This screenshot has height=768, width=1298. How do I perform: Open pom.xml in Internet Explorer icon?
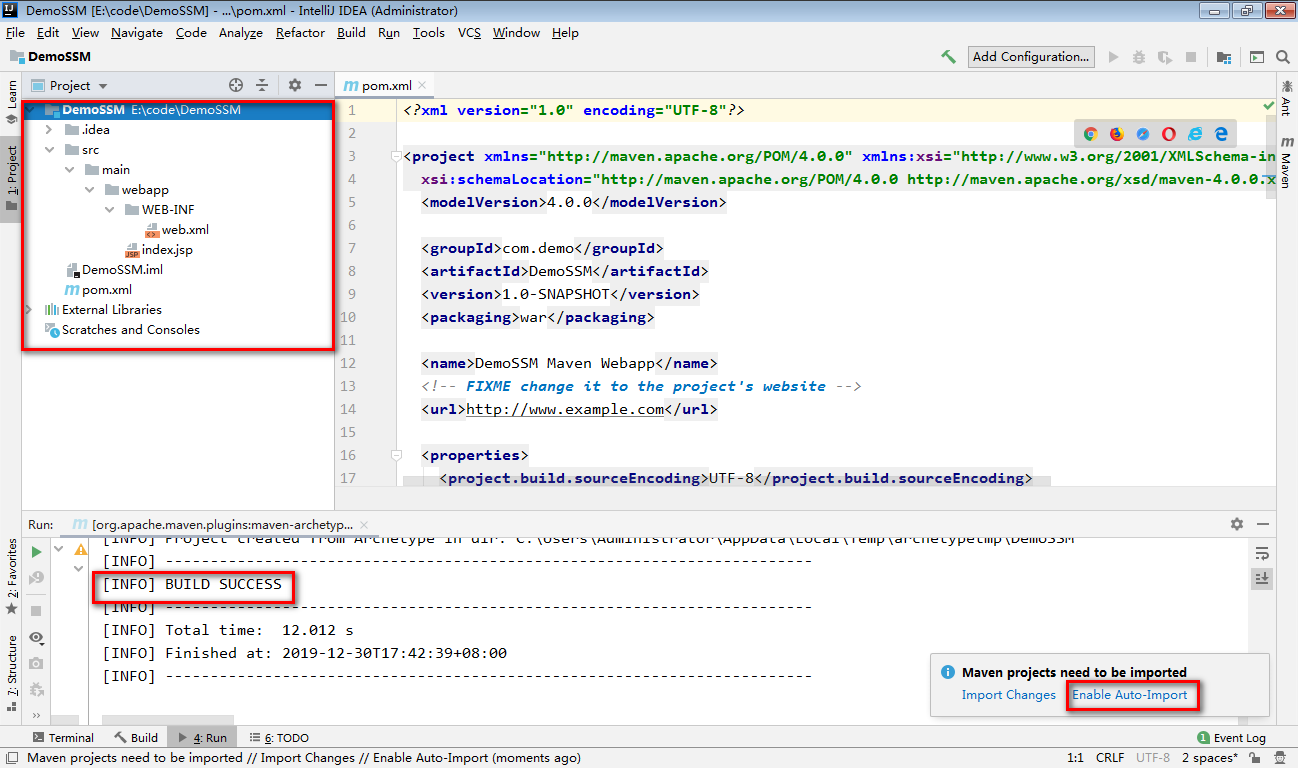(x=1194, y=134)
